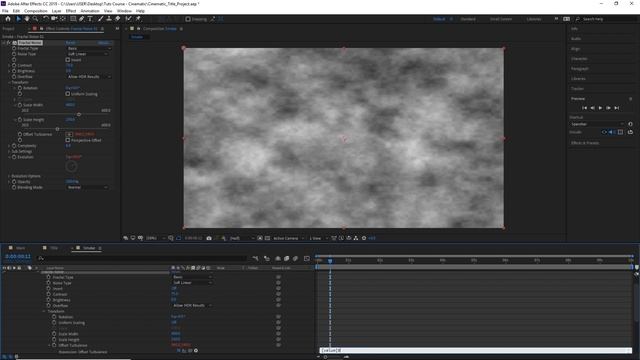
Task: Select the Clone Stamp tool
Action: 109,19
